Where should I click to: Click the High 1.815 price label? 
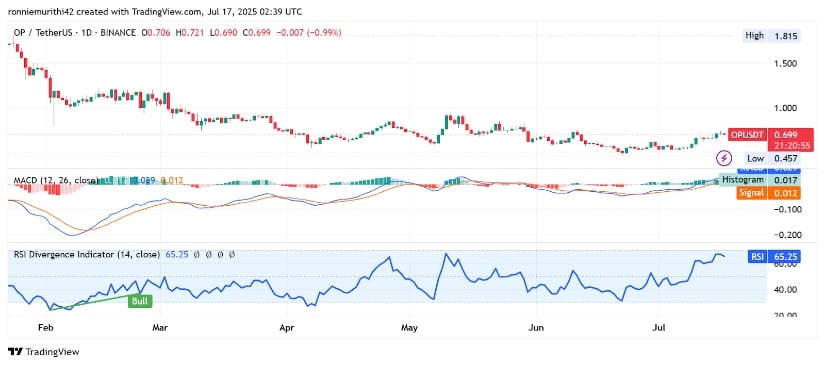pos(771,36)
